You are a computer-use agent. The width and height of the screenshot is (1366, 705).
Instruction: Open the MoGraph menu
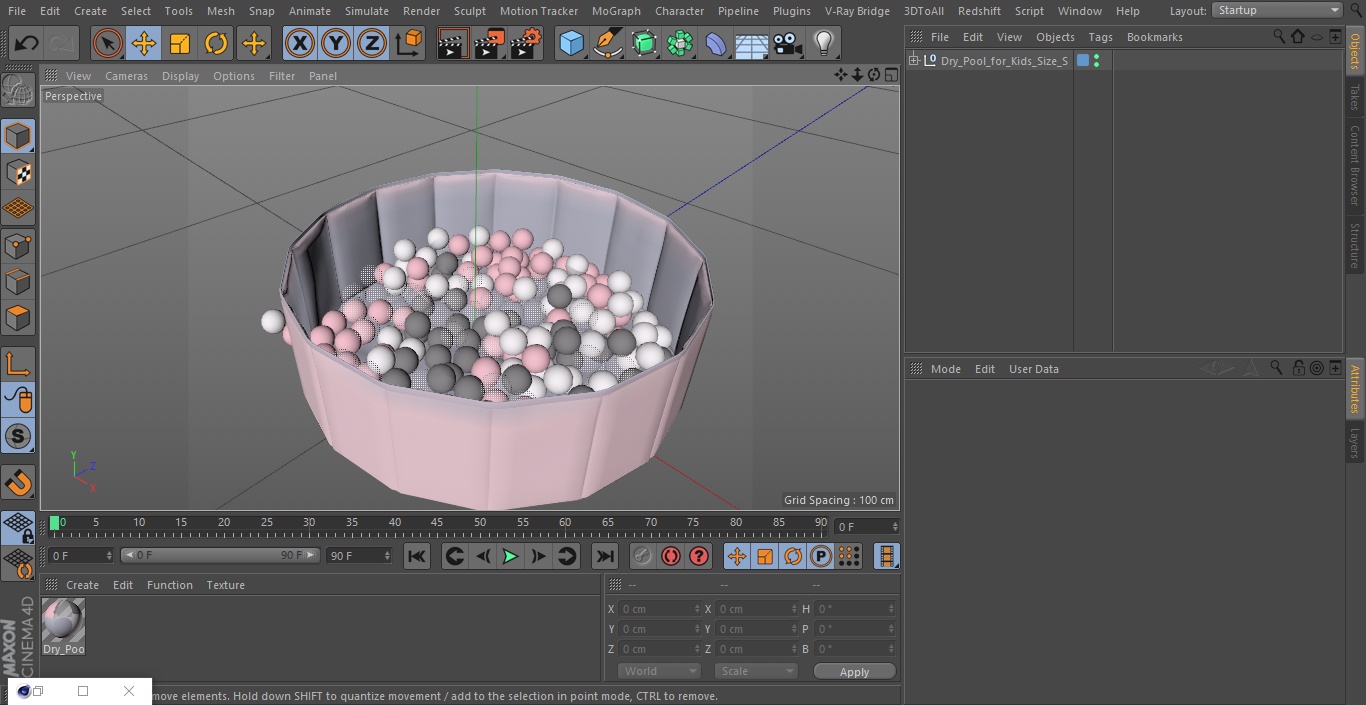tap(616, 11)
